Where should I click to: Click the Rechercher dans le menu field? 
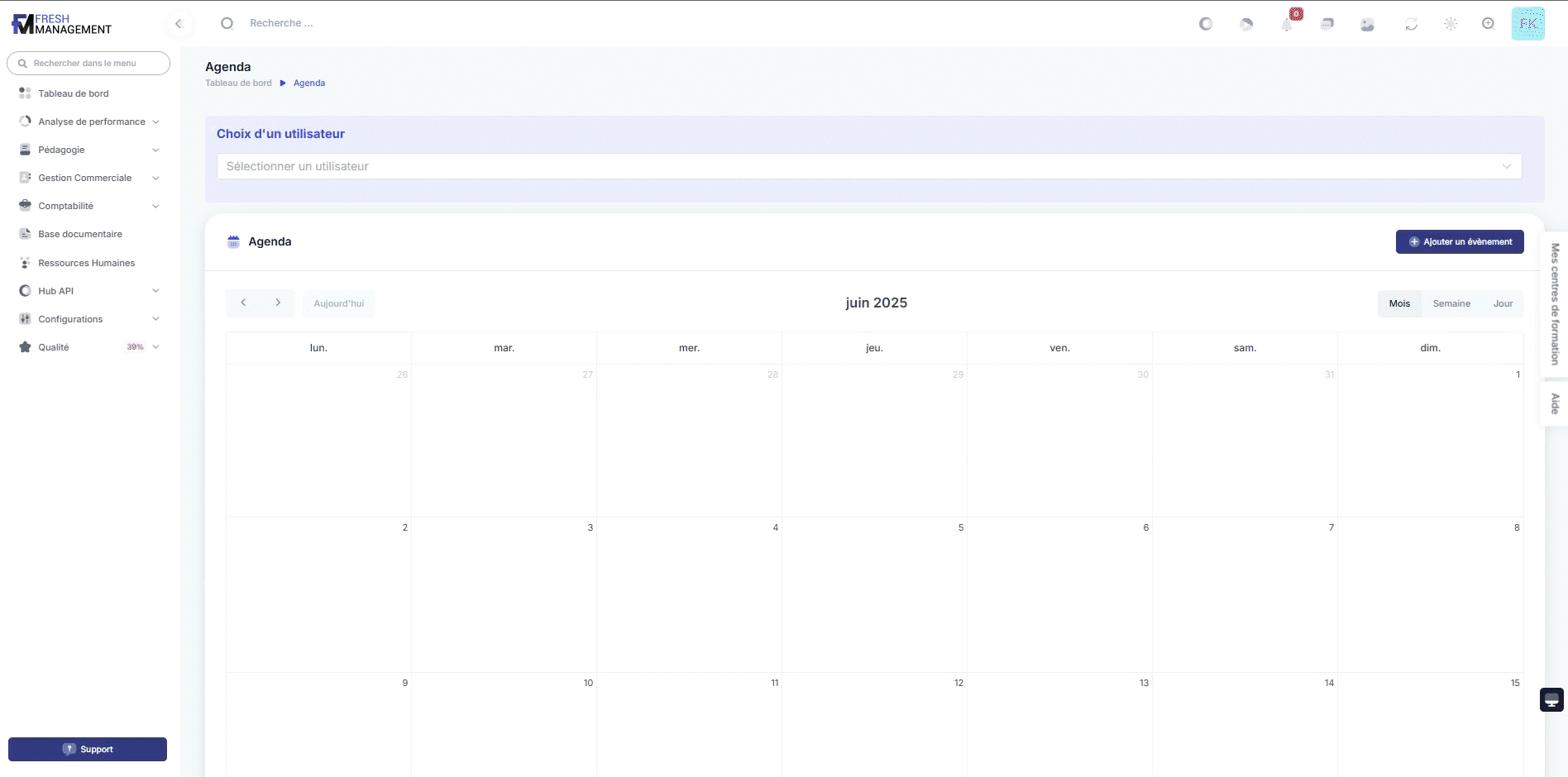tap(89, 63)
